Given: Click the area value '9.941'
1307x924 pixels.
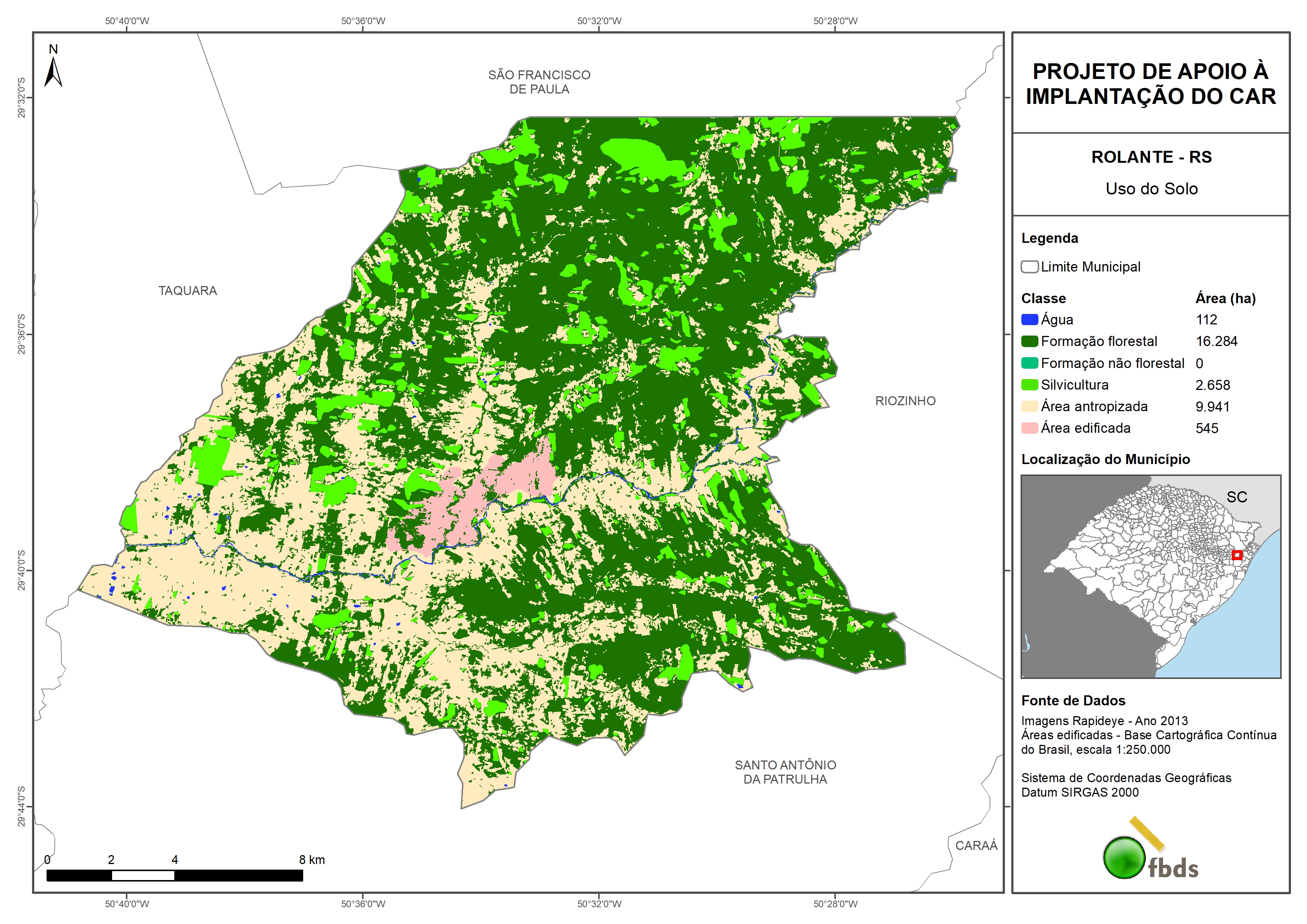Looking at the screenshot, I should (x=1212, y=406).
